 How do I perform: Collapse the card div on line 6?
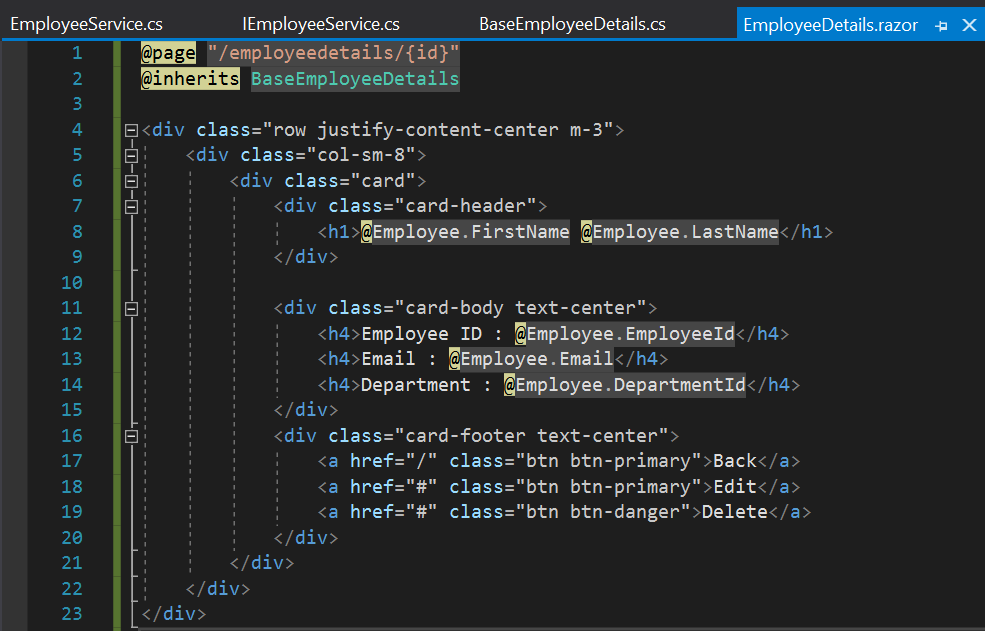point(131,181)
